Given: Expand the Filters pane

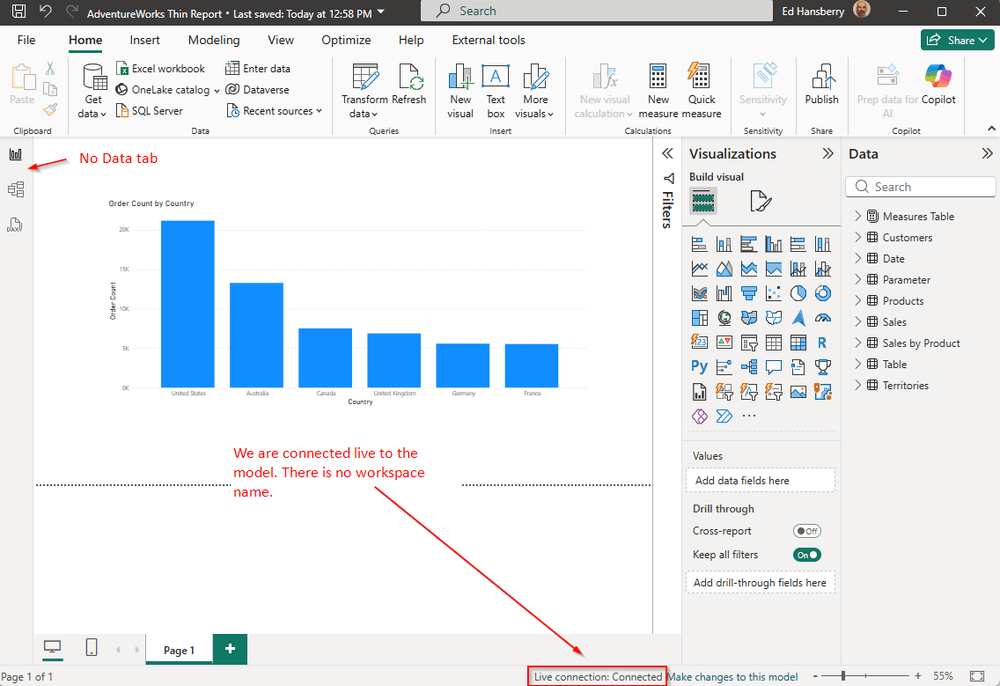Looking at the screenshot, I should click(x=668, y=154).
